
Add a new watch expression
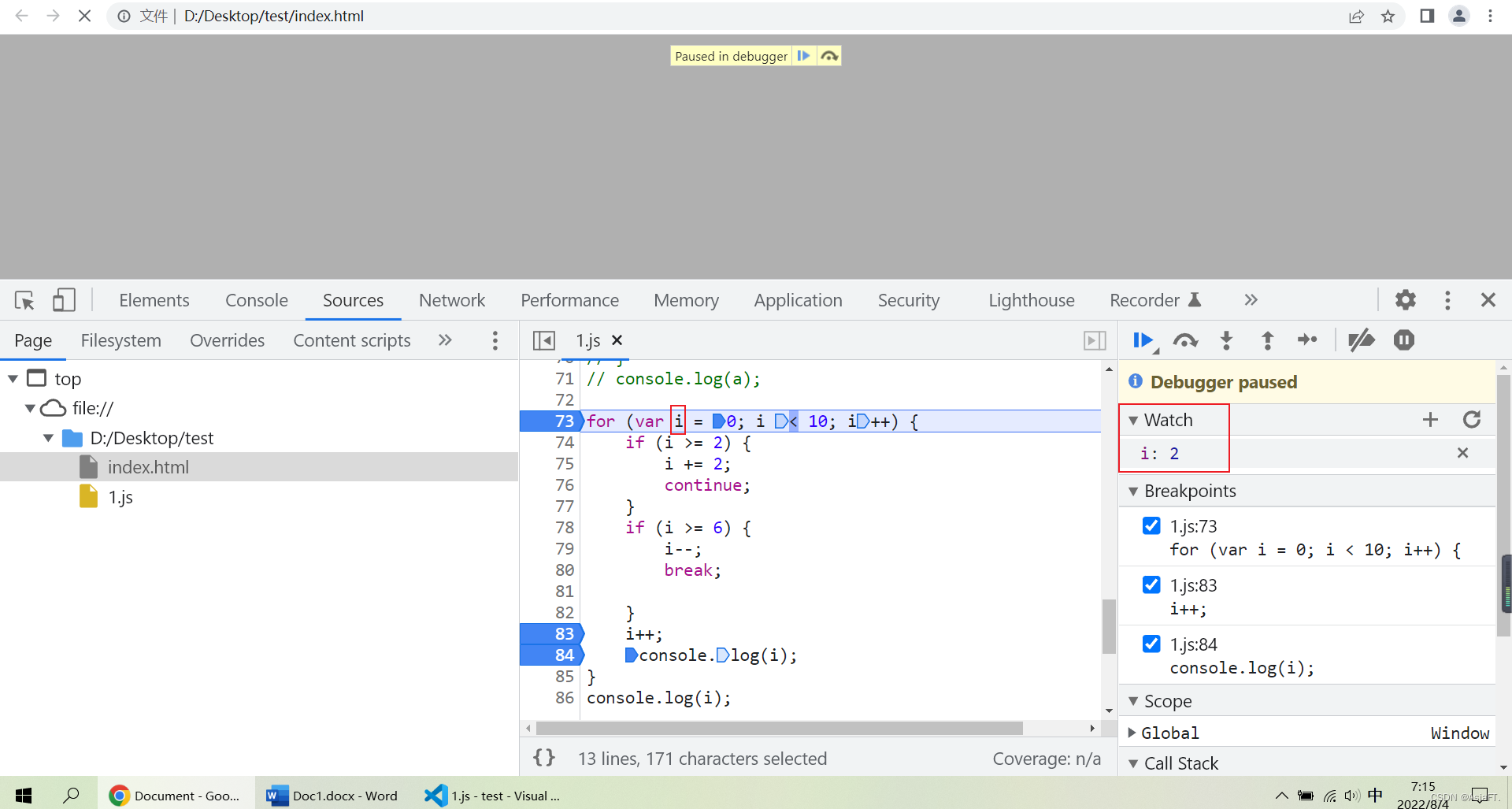click(1431, 420)
